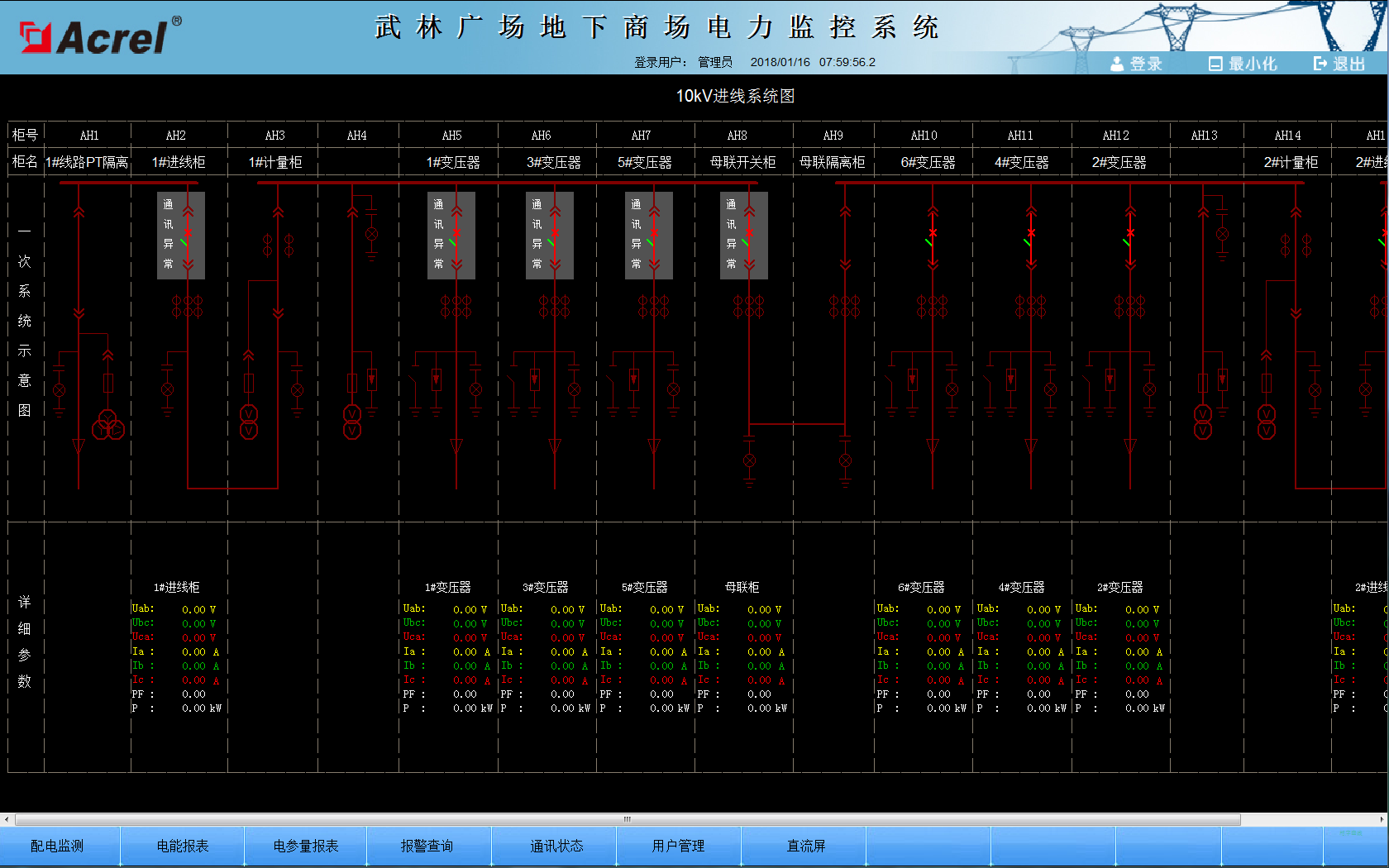Click the 1#变压器 cabinet name header
This screenshot has height=868, width=1389.
pyautogui.click(x=452, y=162)
